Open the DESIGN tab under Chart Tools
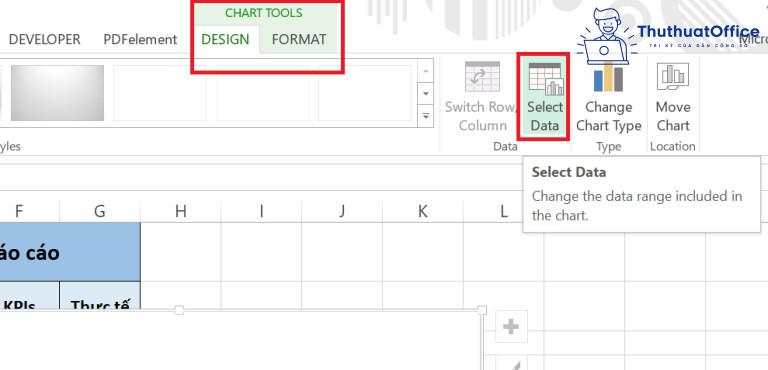The height and width of the screenshot is (370, 768). [x=225, y=40]
